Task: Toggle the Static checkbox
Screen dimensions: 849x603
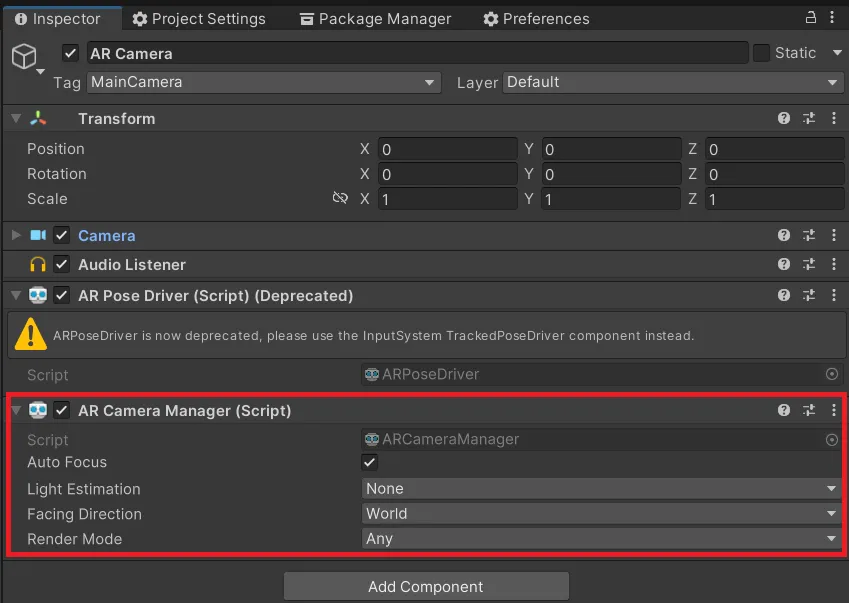Action: coord(761,53)
